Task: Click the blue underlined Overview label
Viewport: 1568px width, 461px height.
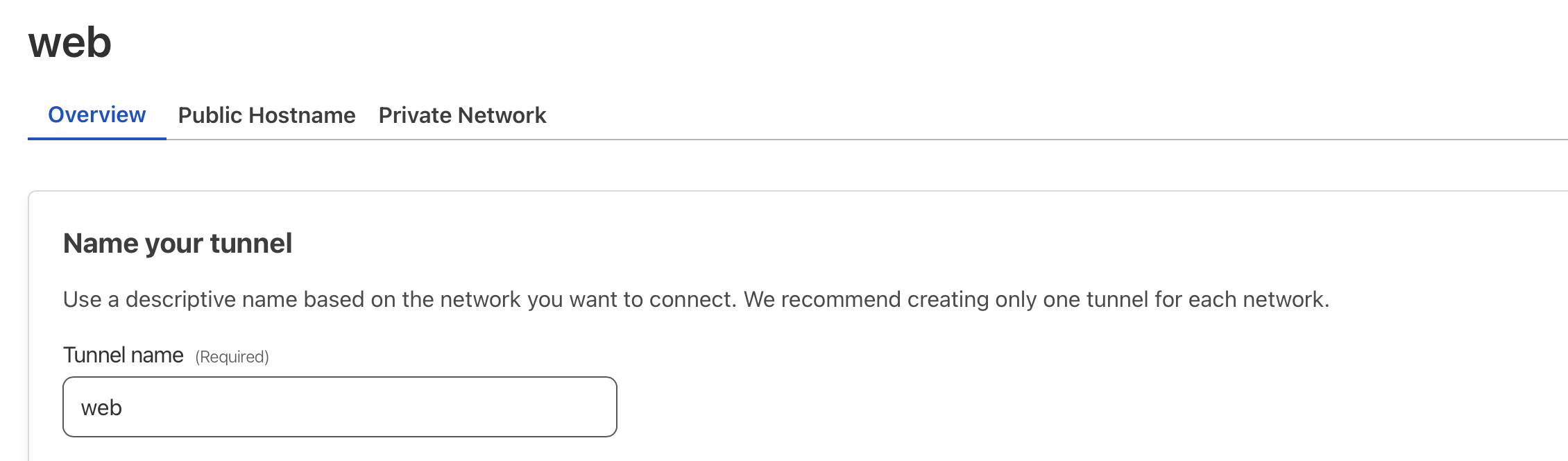Action: 96,115
